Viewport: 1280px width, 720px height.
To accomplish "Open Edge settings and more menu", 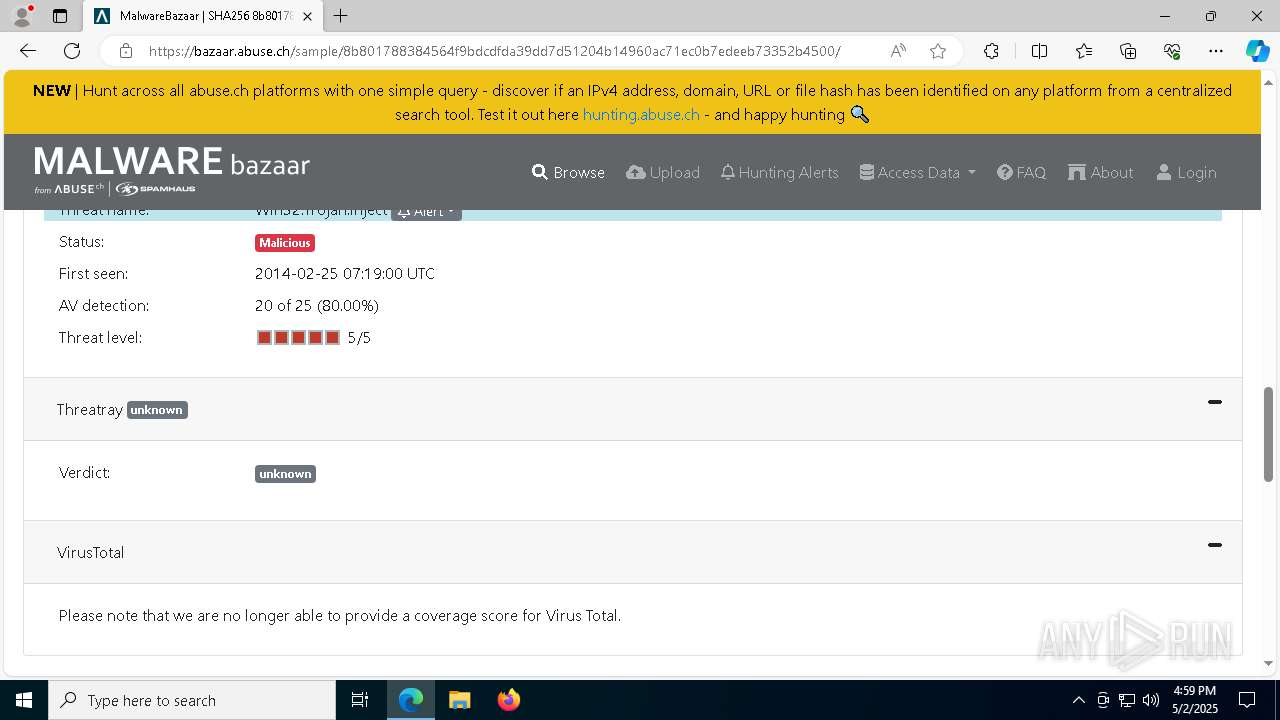I will [1216, 51].
